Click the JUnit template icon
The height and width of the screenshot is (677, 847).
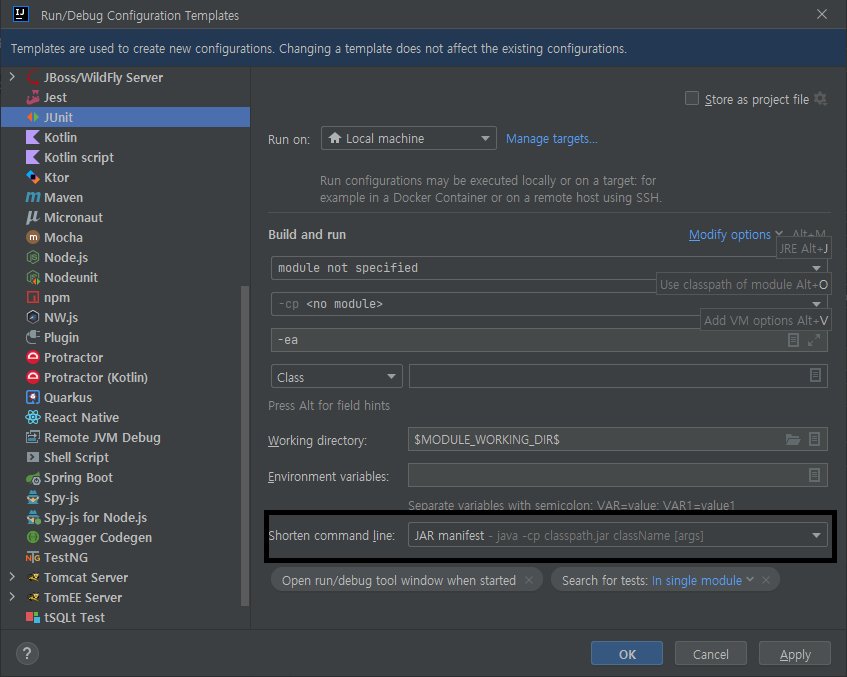pyautogui.click(x=33, y=117)
